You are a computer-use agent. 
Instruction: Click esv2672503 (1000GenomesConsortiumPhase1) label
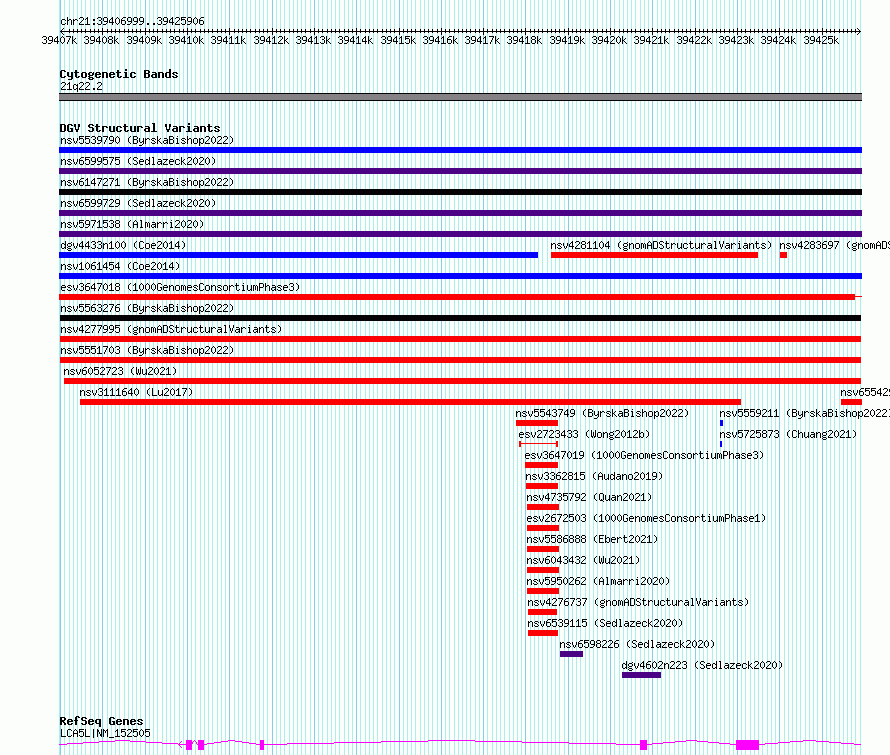coord(646,518)
